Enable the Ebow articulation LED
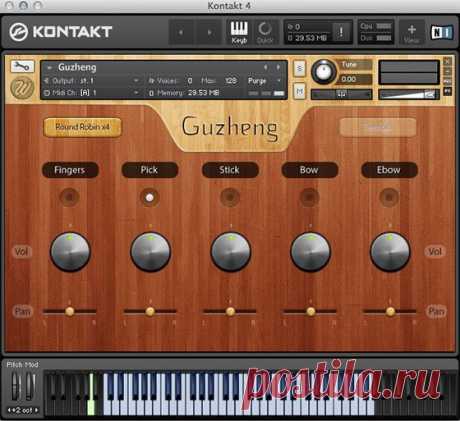The width and height of the screenshot is (460, 421). click(389, 197)
